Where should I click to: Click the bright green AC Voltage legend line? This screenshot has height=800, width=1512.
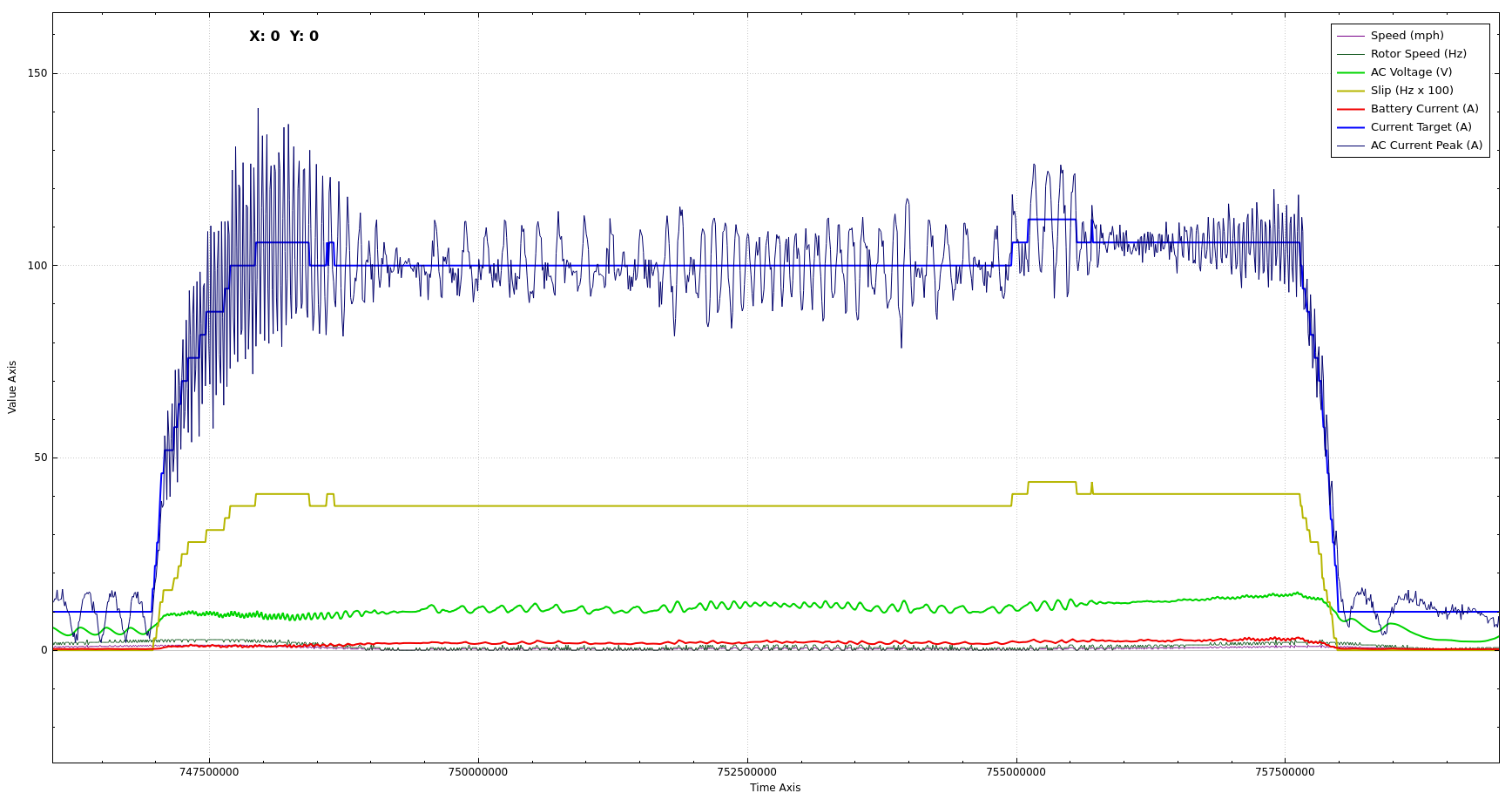pos(1350,72)
